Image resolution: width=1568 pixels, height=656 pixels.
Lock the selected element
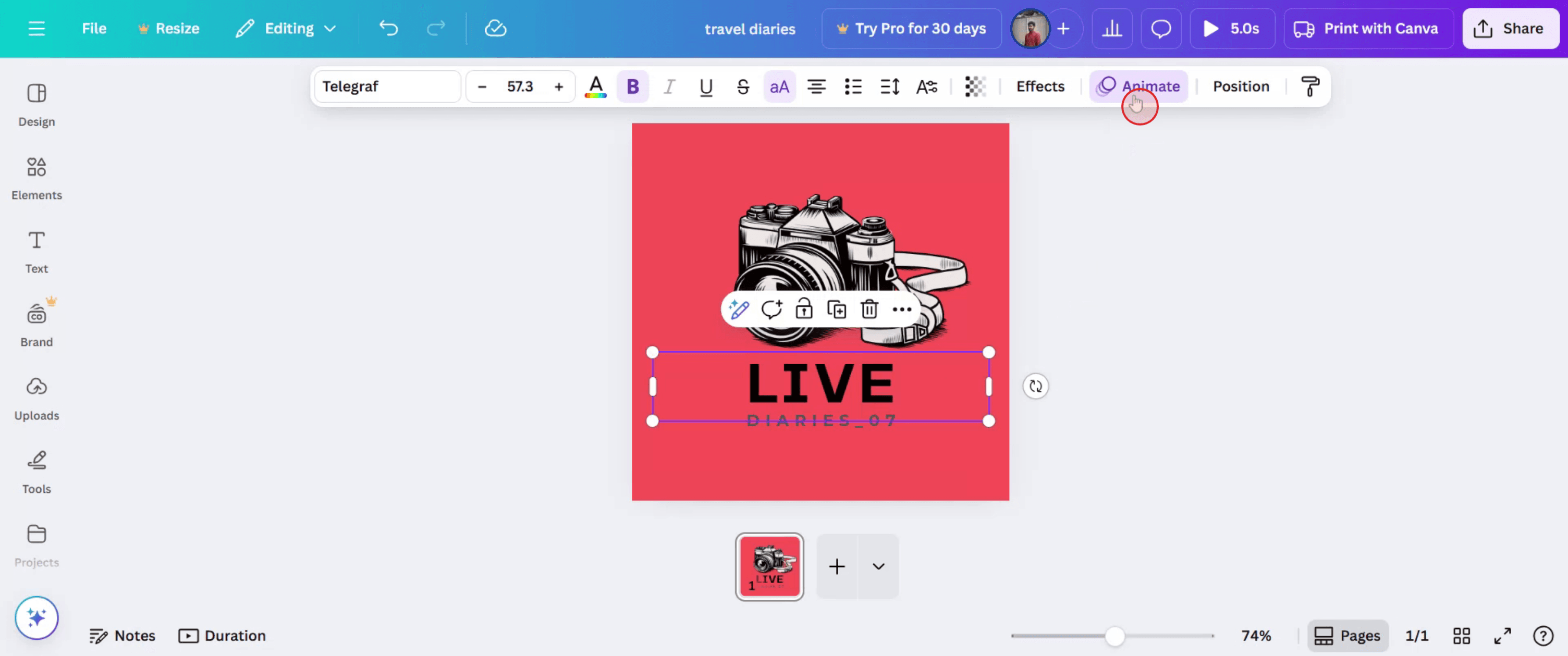tap(803, 309)
